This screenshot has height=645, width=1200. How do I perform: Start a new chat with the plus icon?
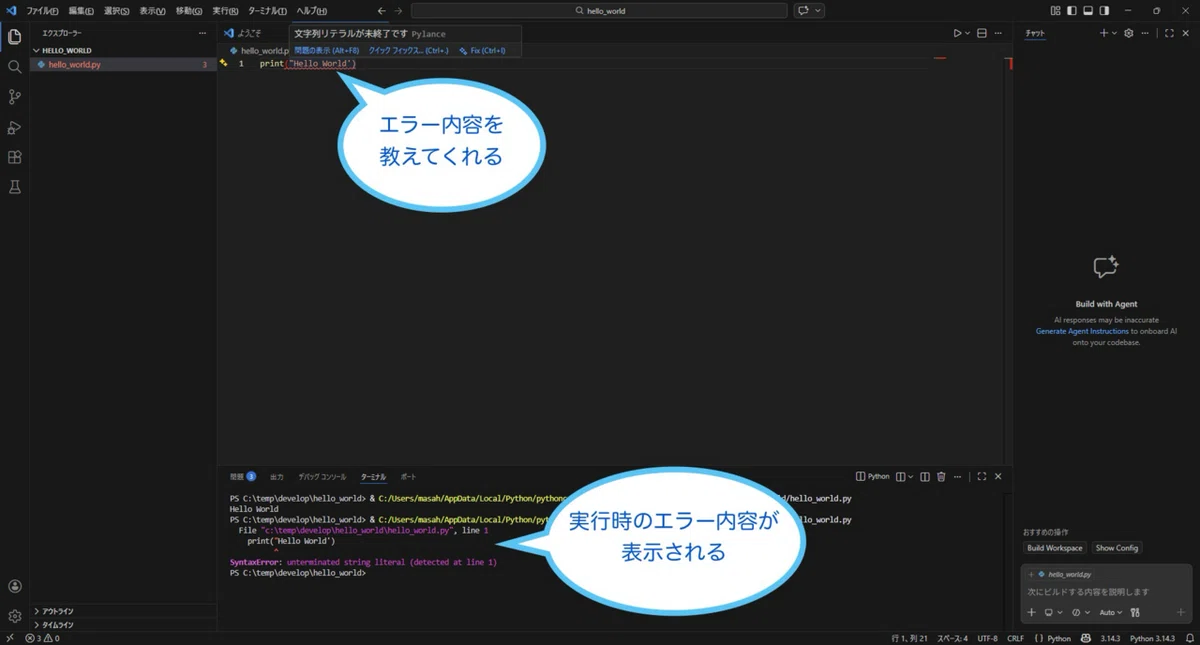1104,33
